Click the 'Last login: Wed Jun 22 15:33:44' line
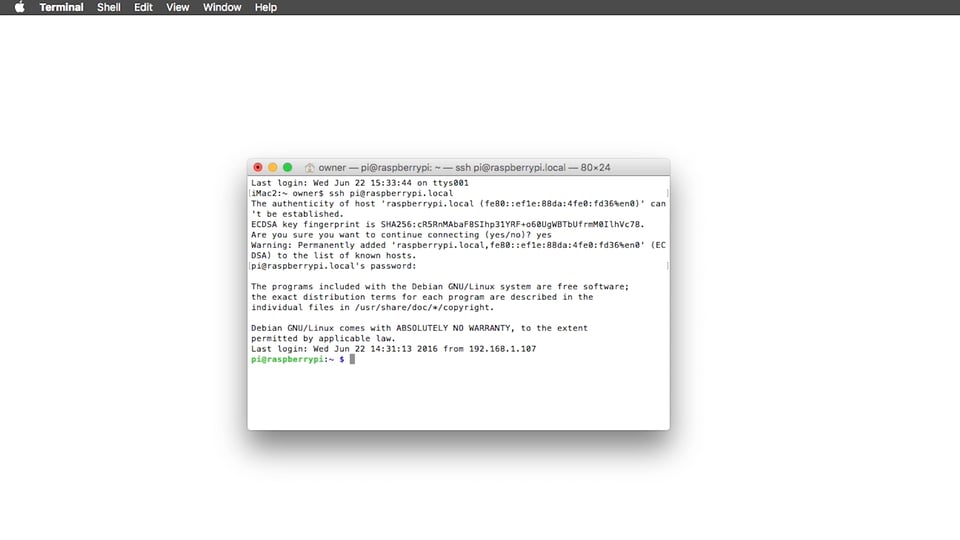This screenshot has width=960, height=540. pos(360,183)
